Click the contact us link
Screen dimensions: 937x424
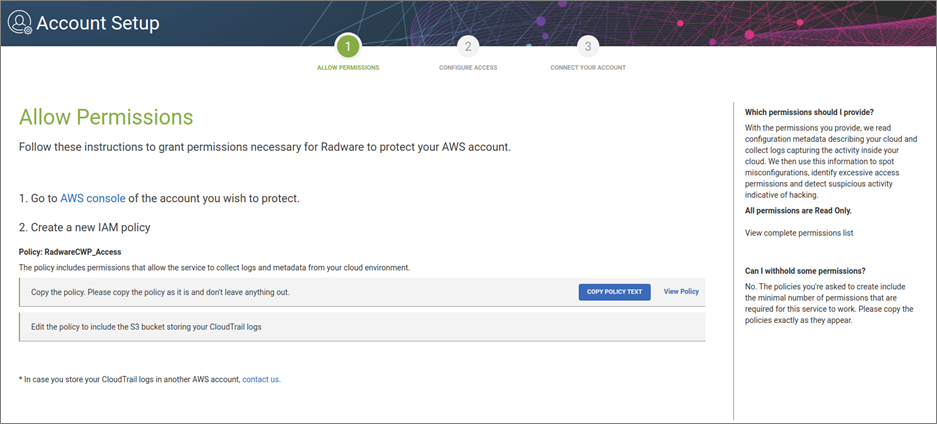pos(261,379)
